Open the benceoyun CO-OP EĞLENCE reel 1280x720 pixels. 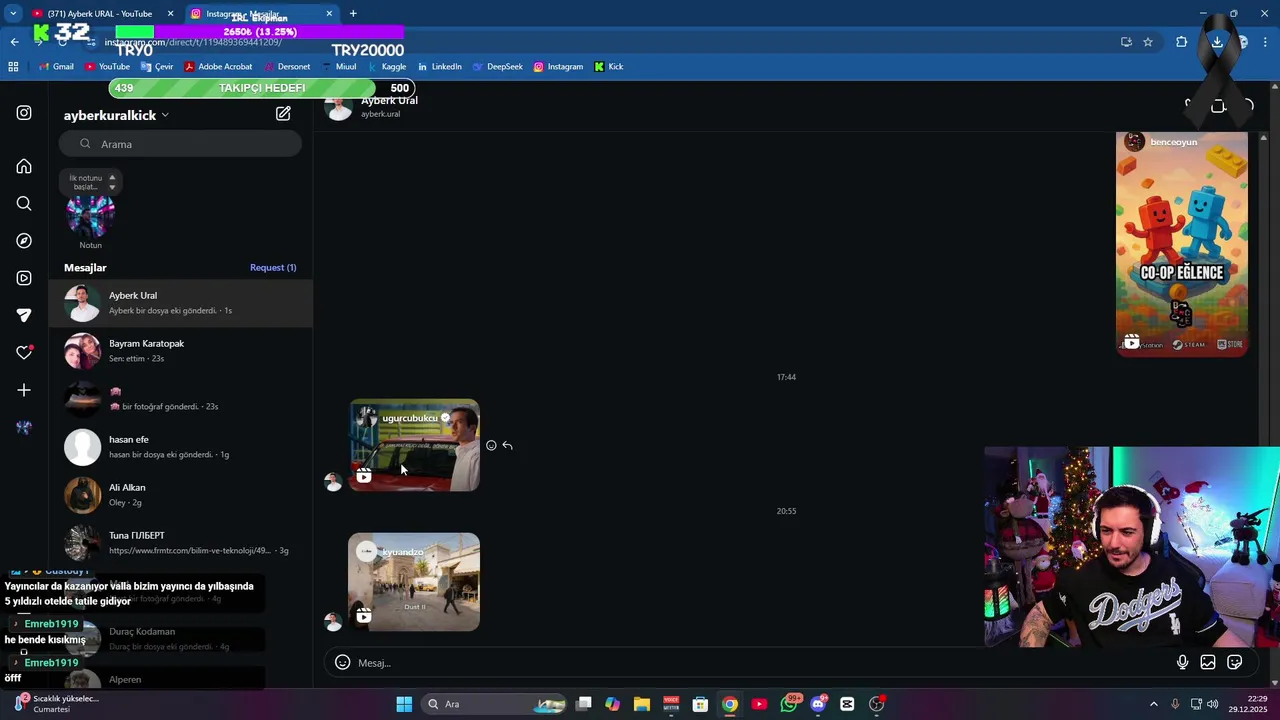pyautogui.click(x=1182, y=244)
